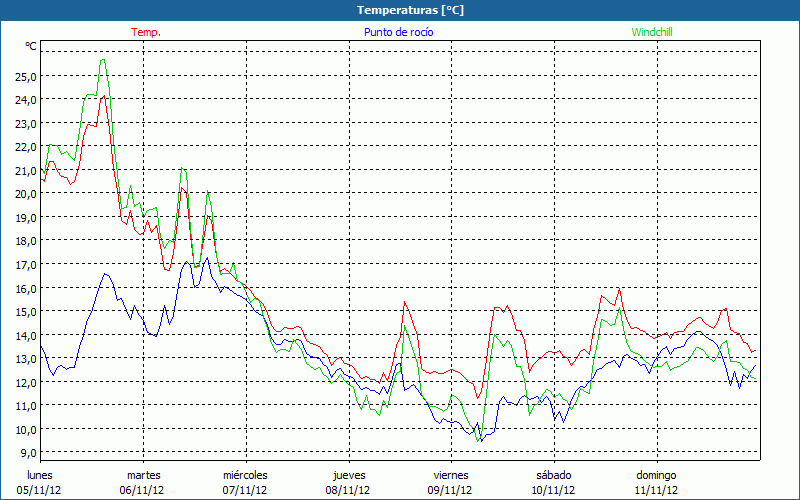Click the 05/11/12 date label
Viewport: 800px width, 500px height.
(x=40, y=490)
